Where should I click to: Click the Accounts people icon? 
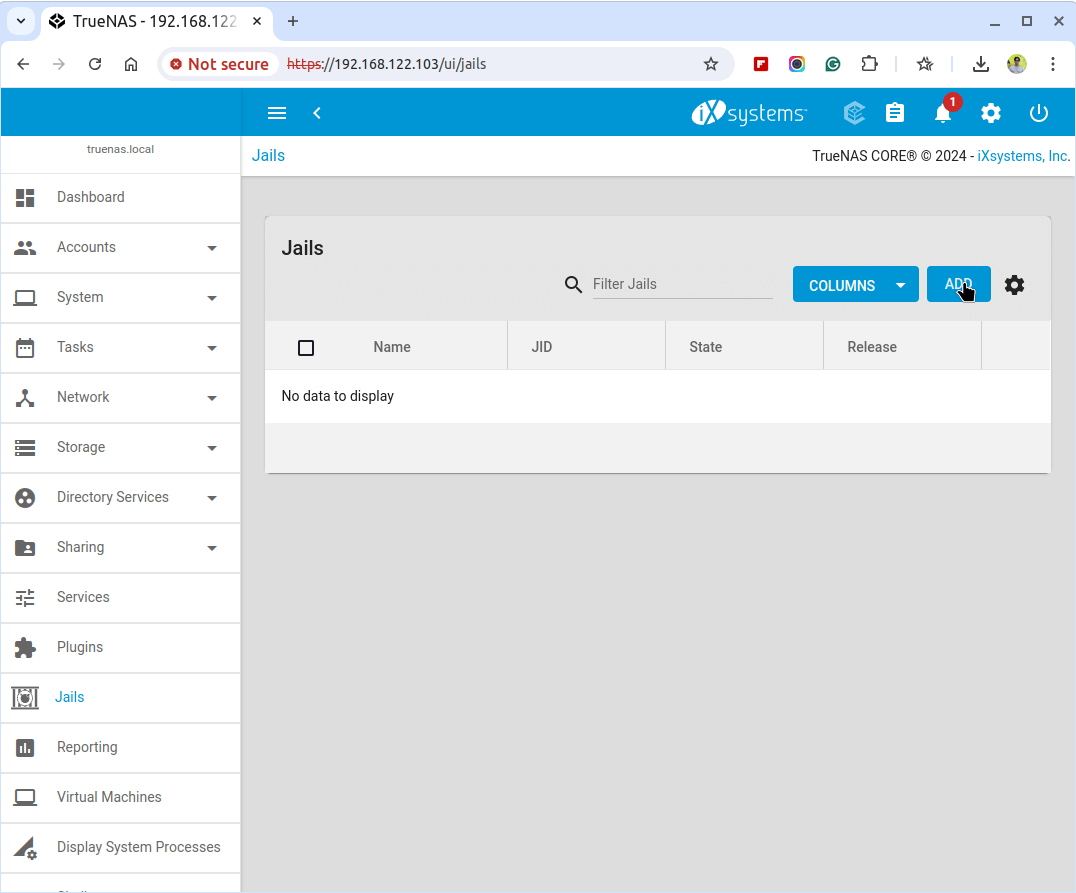pyautogui.click(x=25, y=248)
